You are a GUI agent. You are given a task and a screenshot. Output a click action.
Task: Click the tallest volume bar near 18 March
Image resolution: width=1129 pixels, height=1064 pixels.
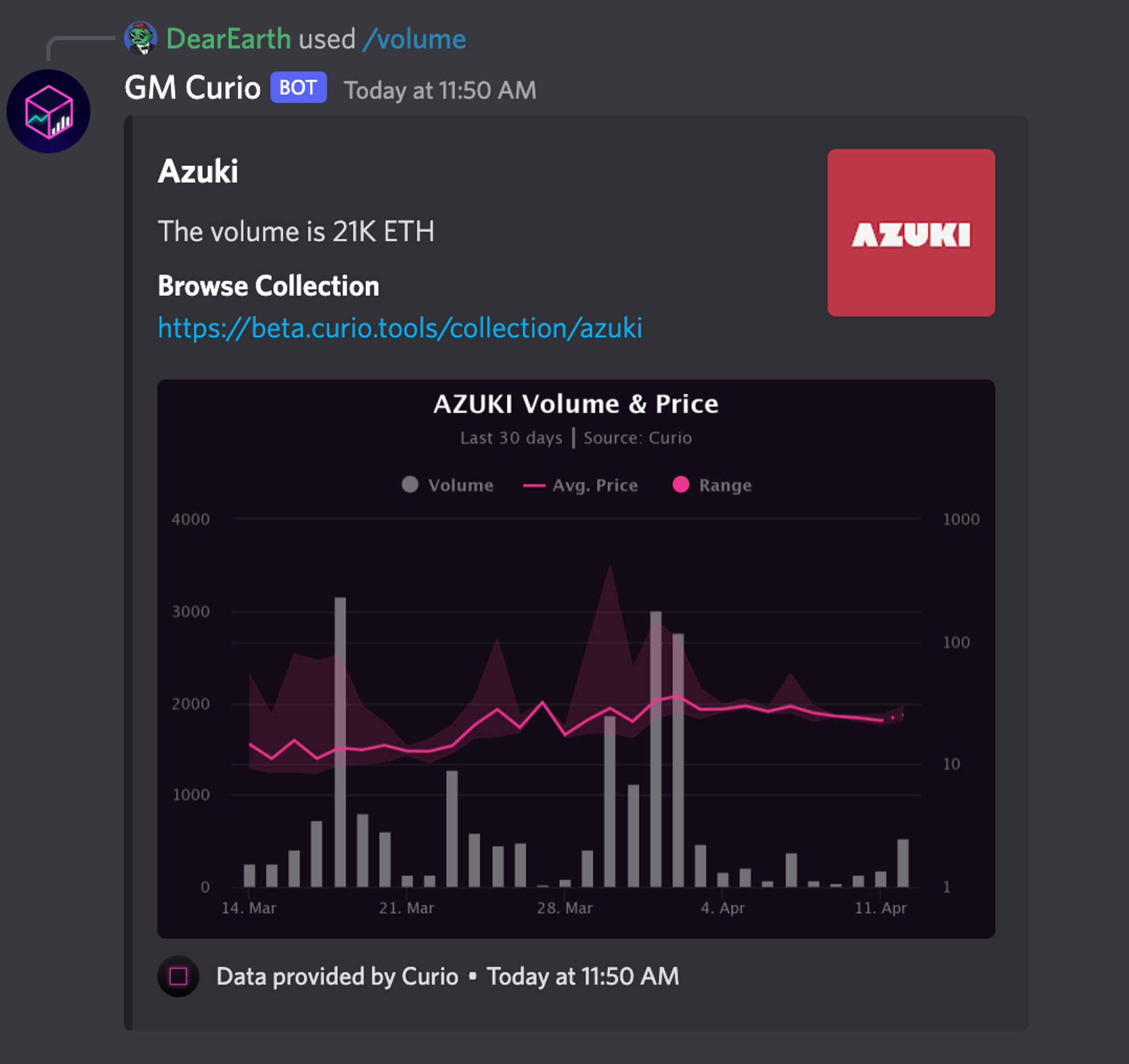click(340, 742)
